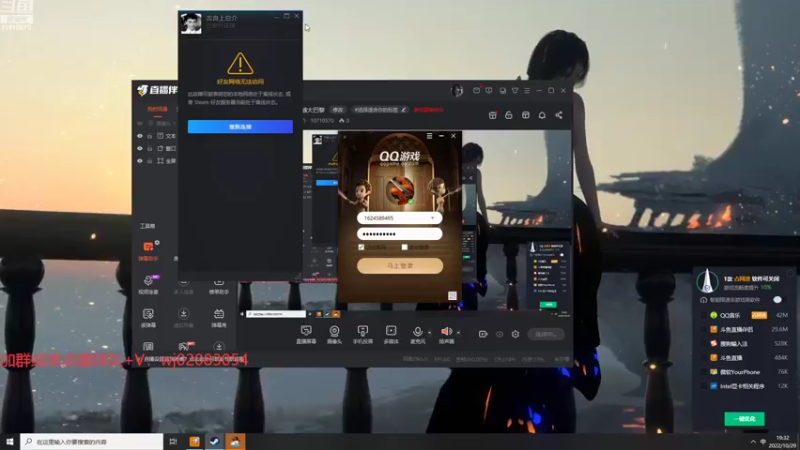Open the Windows Start menu
This screenshot has height=450, width=800.
(10, 441)
